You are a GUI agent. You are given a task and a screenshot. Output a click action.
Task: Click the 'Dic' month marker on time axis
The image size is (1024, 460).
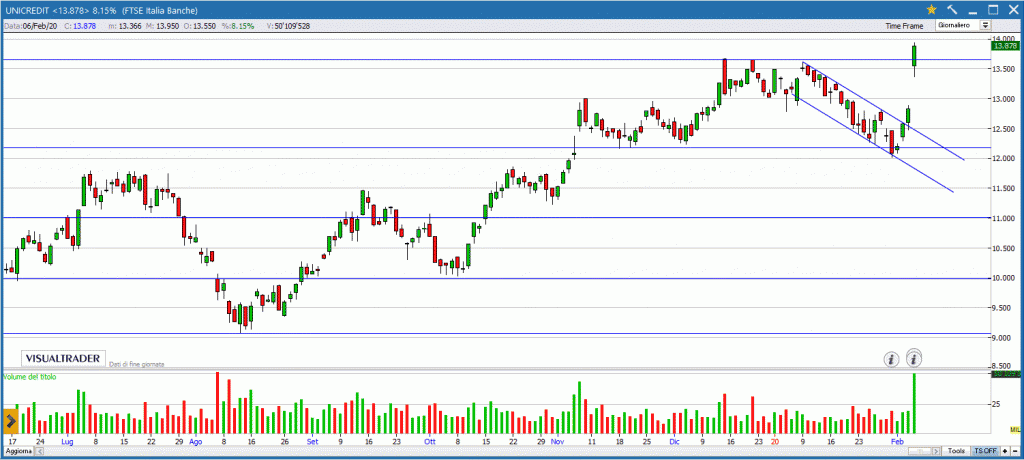click(674, 442)
